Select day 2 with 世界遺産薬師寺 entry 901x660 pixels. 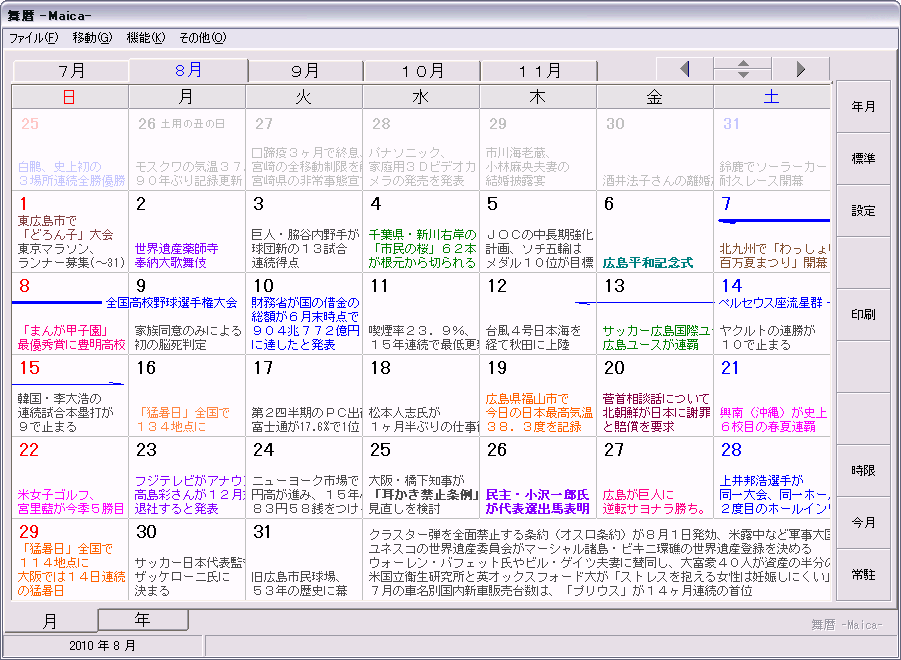(x=187, y=231)
